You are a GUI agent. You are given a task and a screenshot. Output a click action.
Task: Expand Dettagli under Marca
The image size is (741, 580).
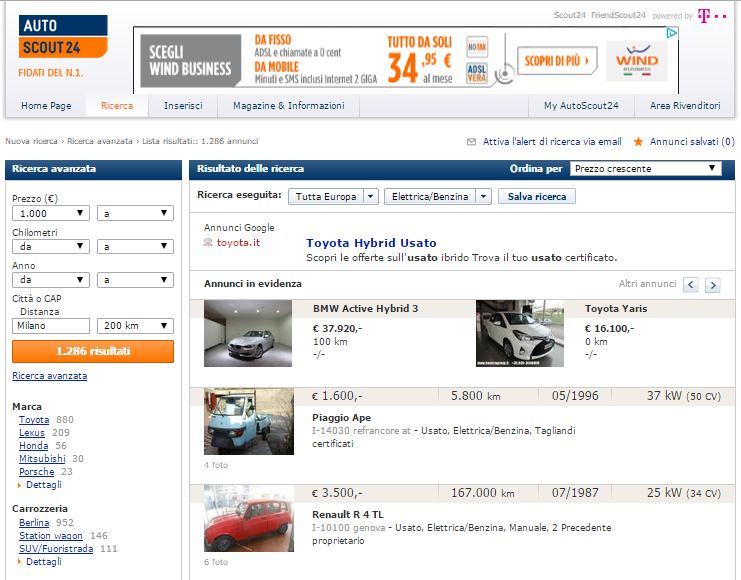(39, 484)
